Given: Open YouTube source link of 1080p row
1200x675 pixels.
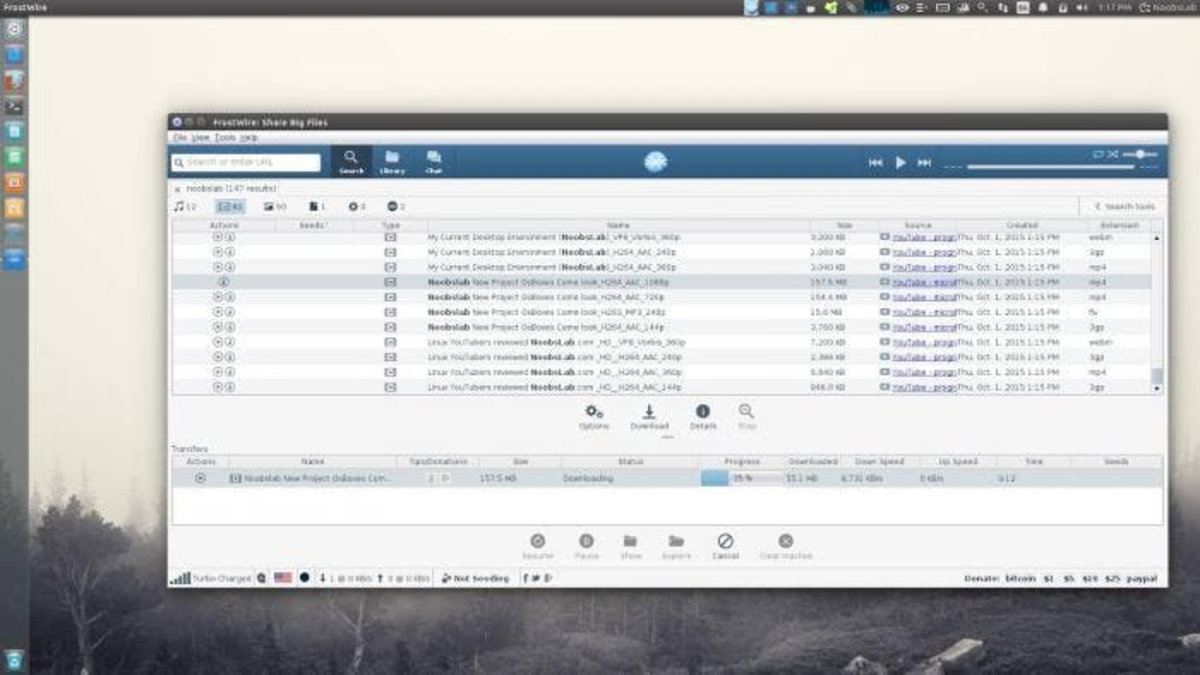Looking at the screenshot, I should [x=923, y=282].
